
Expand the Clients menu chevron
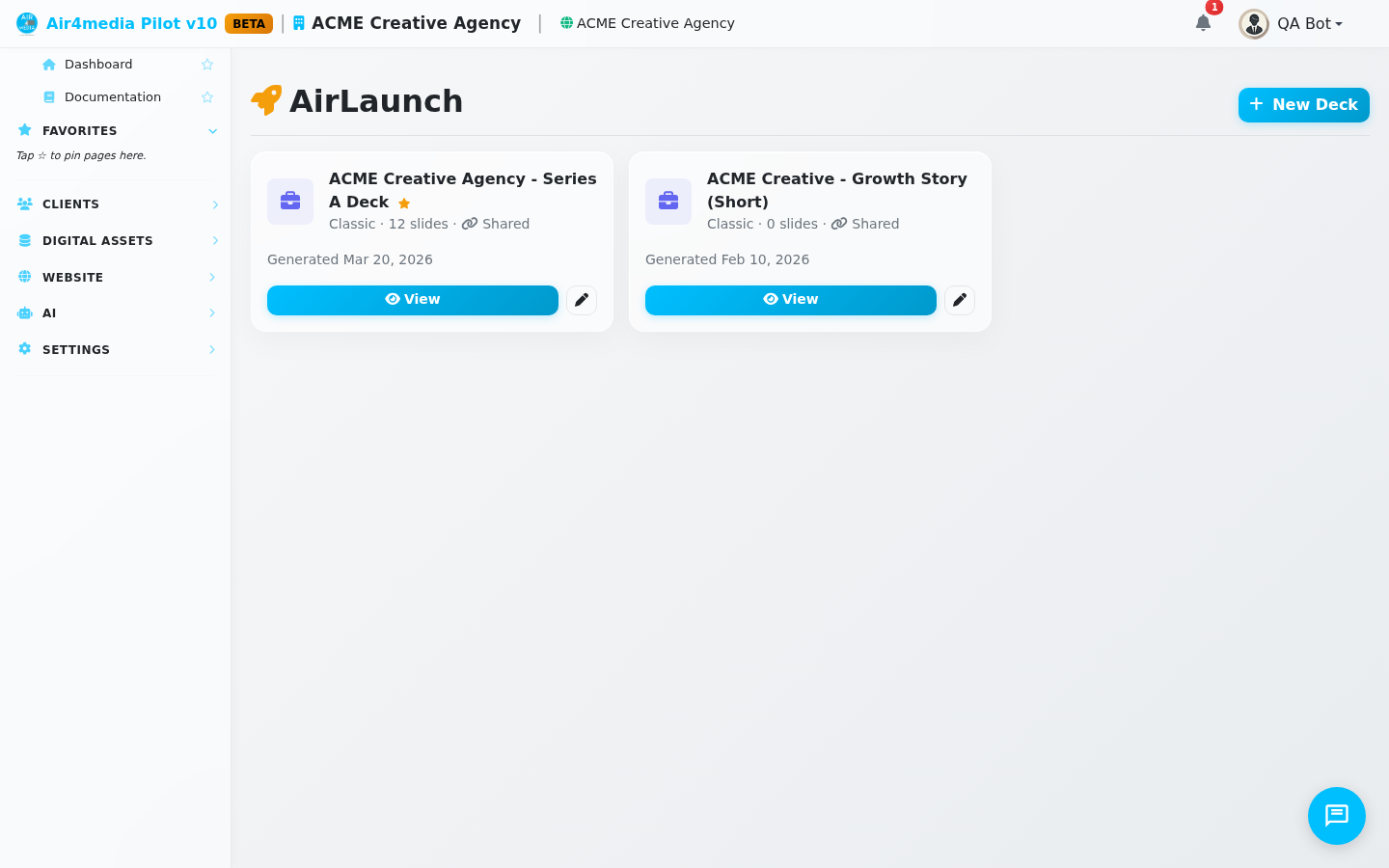tap(215, 204)
